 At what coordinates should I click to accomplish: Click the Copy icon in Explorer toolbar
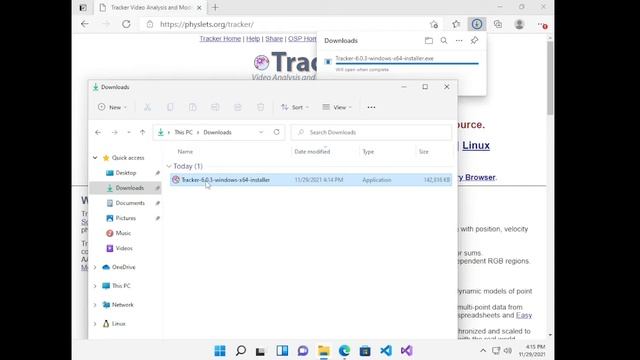[x=170, y=107]
